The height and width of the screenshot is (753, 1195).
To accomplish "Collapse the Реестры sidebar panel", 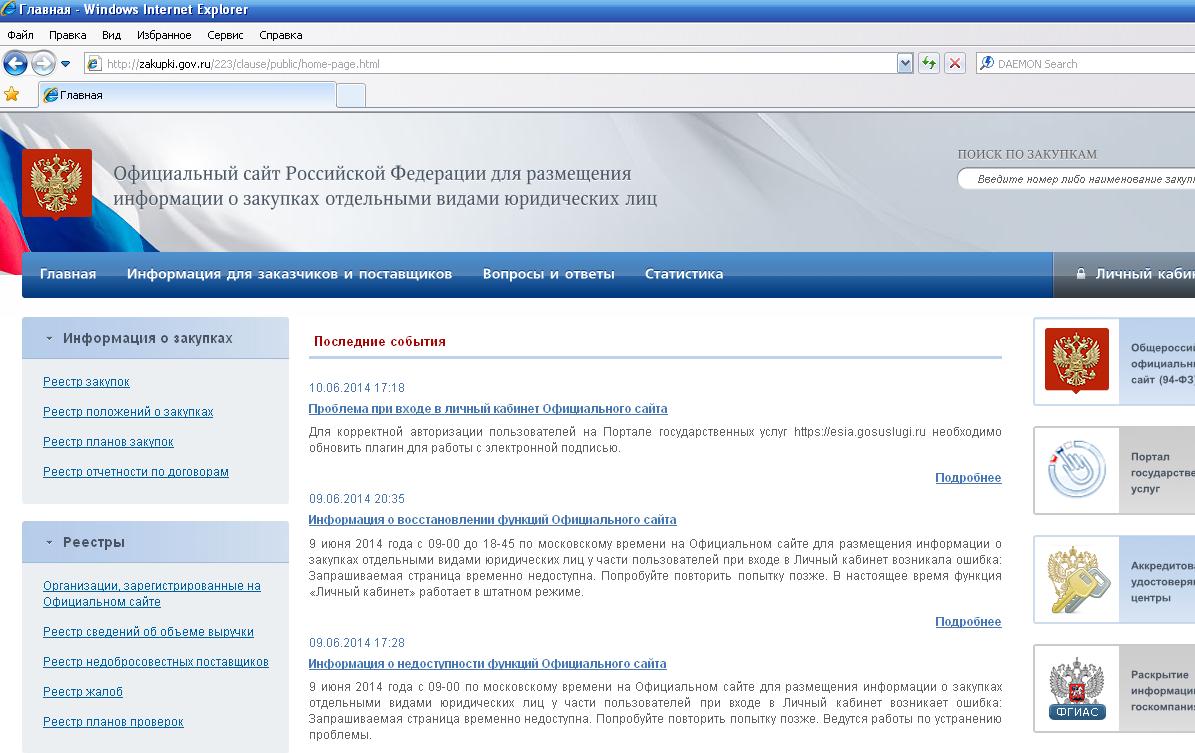I will pos(49,543).
